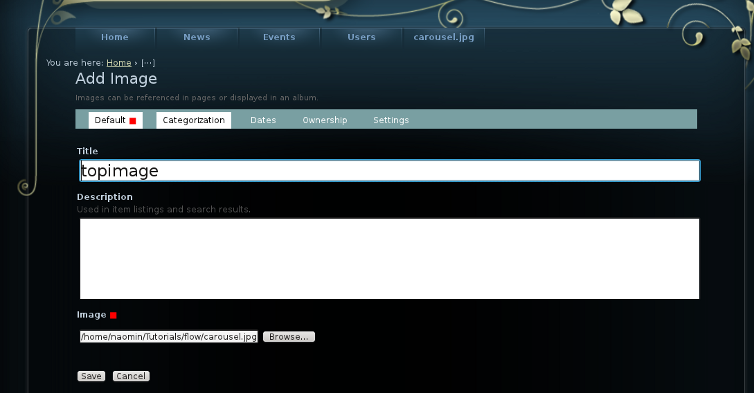This screenshot has height=393, width=754.
Task: Open the Users navigation tab
Action: [x=361, y=38]
